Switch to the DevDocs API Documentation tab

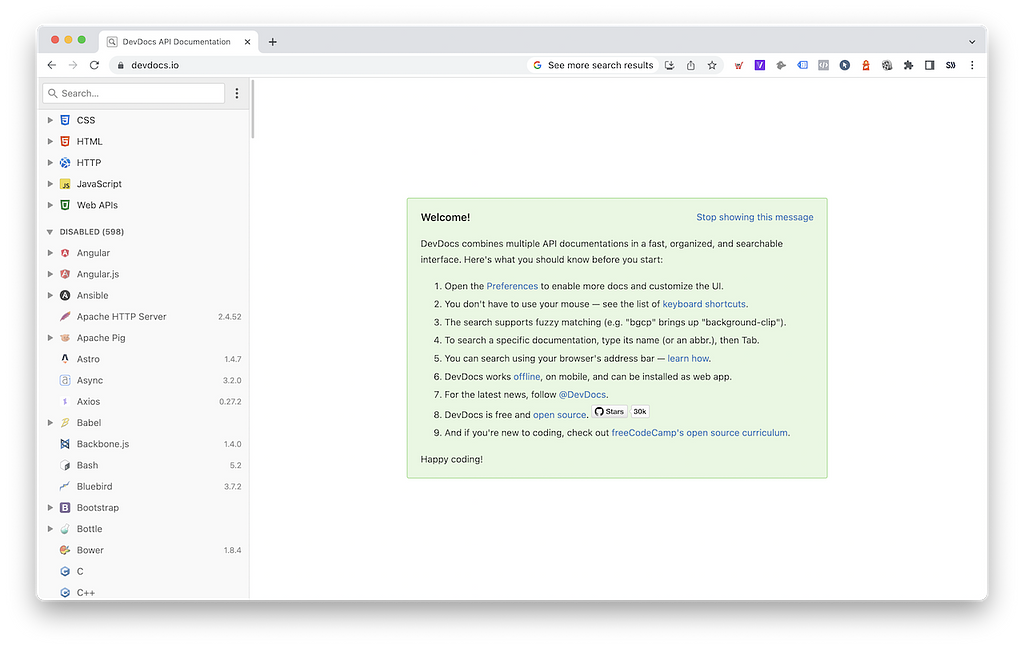coord(178,42)
